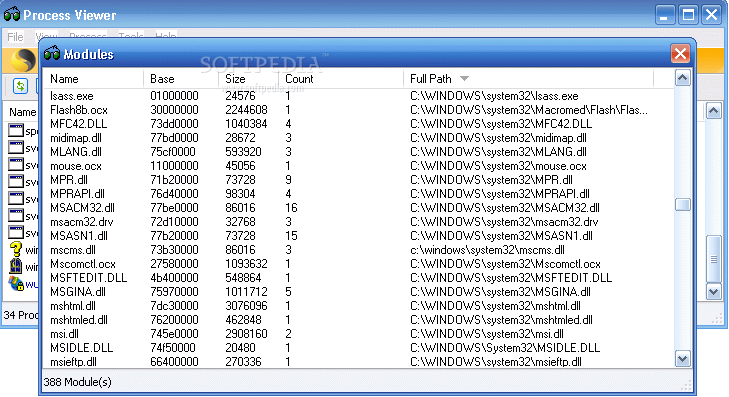Click base address 30000000 cell
Image resolution: width=729 pixels, height=397 pixels.
pos(174,110)
